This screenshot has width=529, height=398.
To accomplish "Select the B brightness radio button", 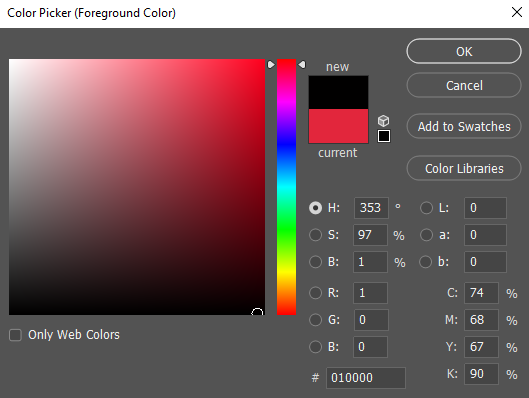I will (x=315, y=262).
